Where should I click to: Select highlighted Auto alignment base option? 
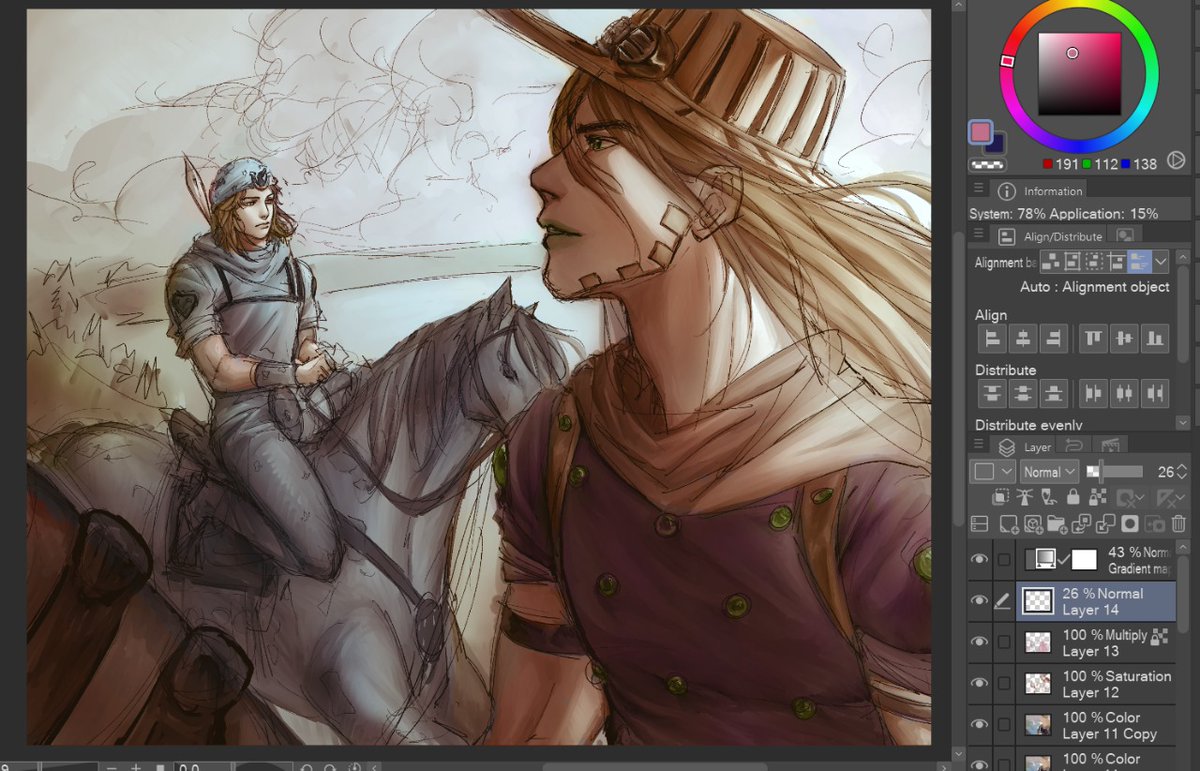pos(1139,262)
